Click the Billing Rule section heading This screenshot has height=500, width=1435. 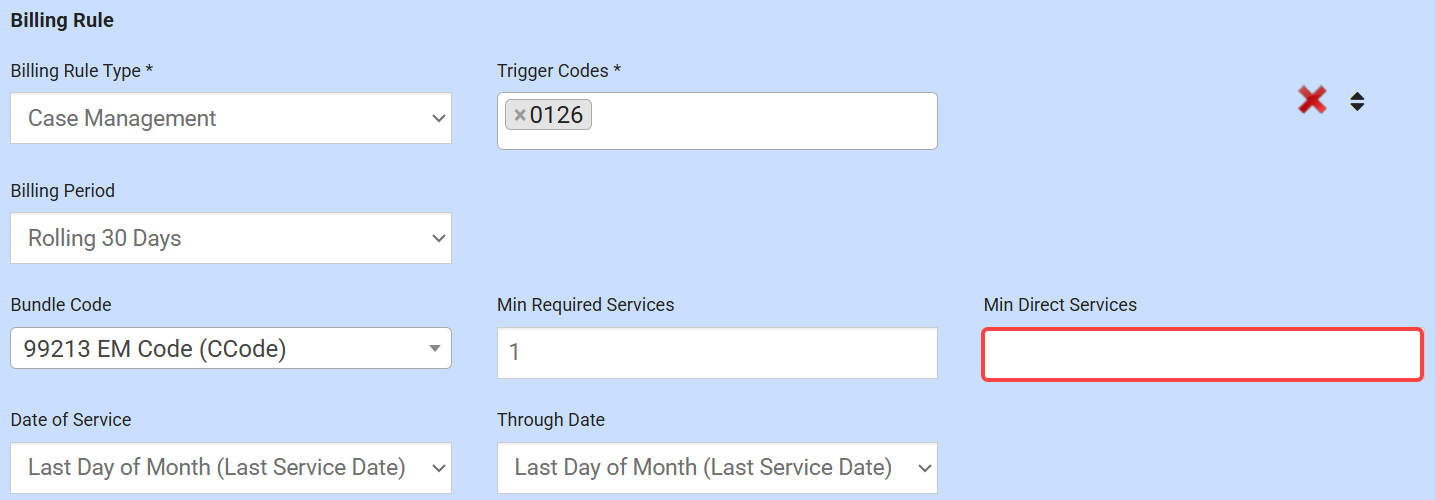tap(62, 20)
